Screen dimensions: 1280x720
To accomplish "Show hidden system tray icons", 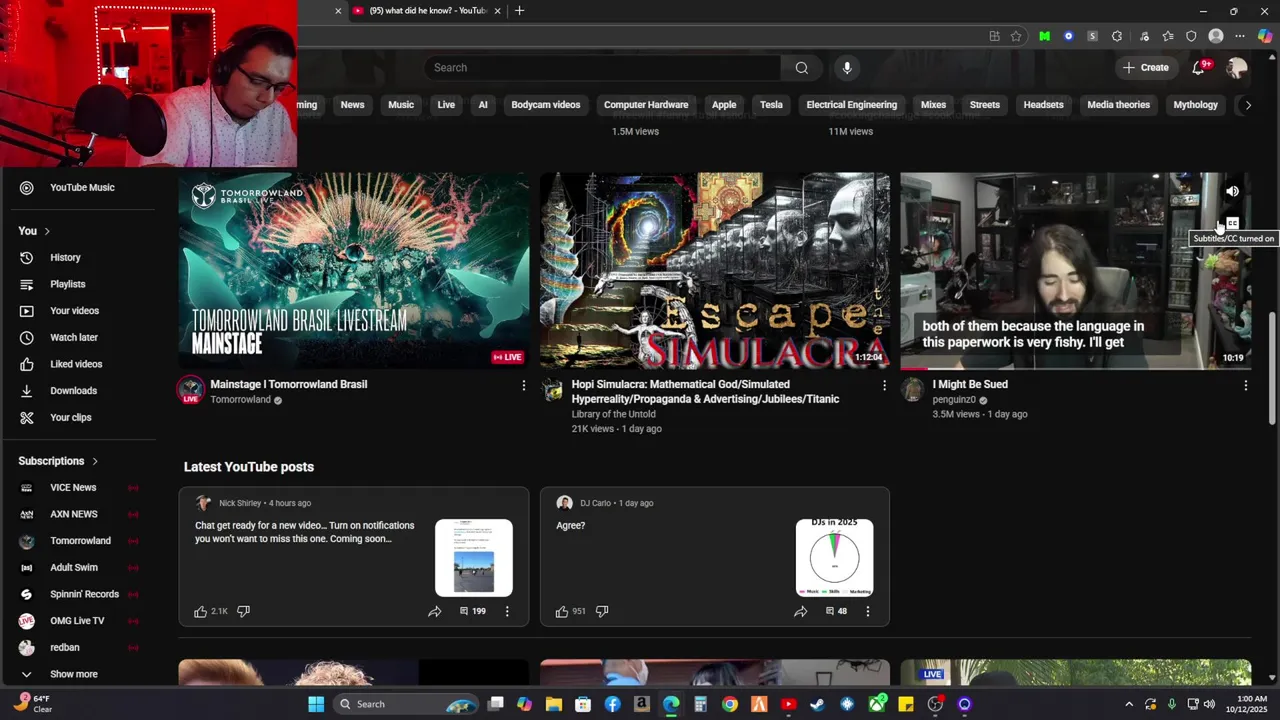I will pos(1129,704).
